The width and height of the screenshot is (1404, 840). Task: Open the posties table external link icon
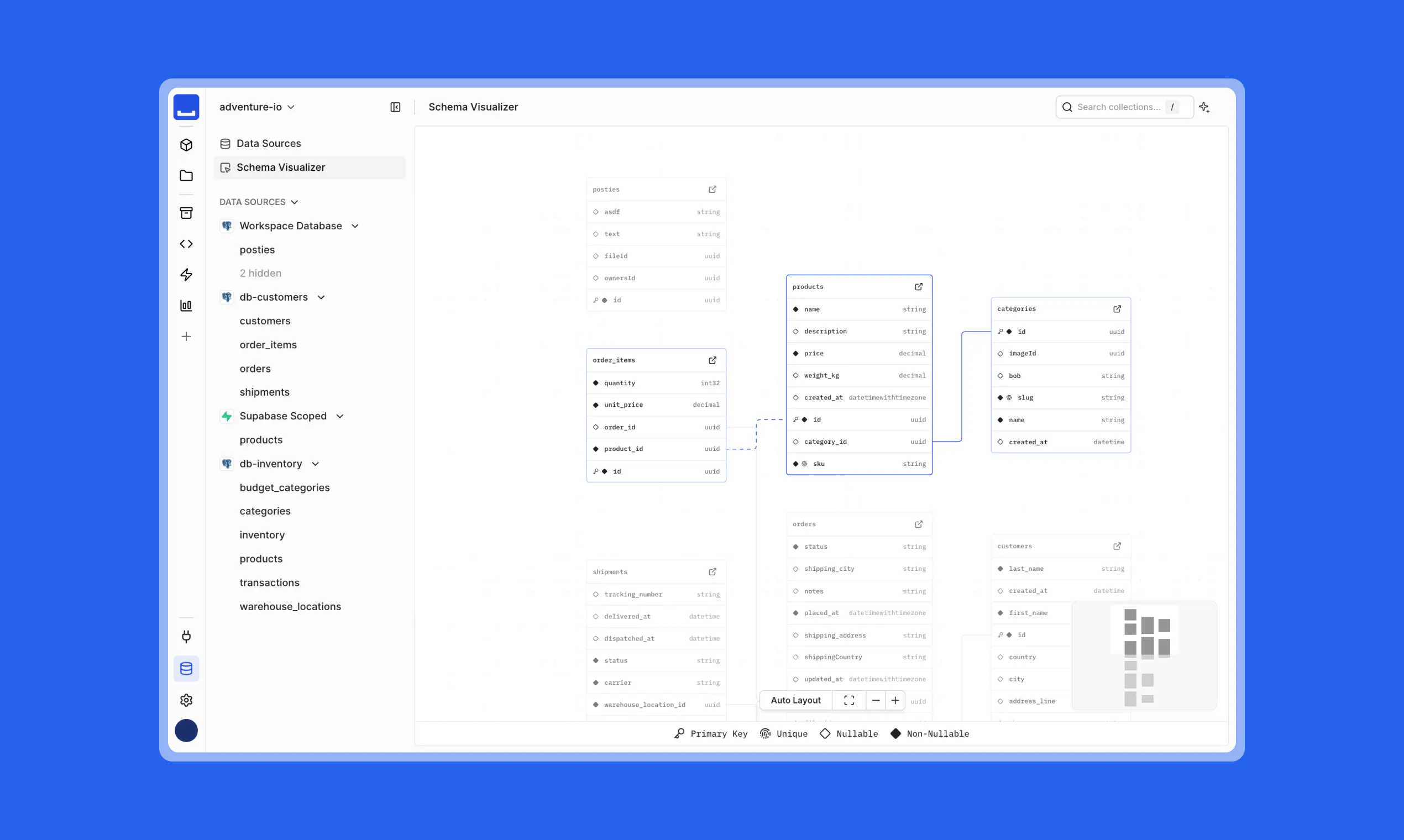point(712,190)
